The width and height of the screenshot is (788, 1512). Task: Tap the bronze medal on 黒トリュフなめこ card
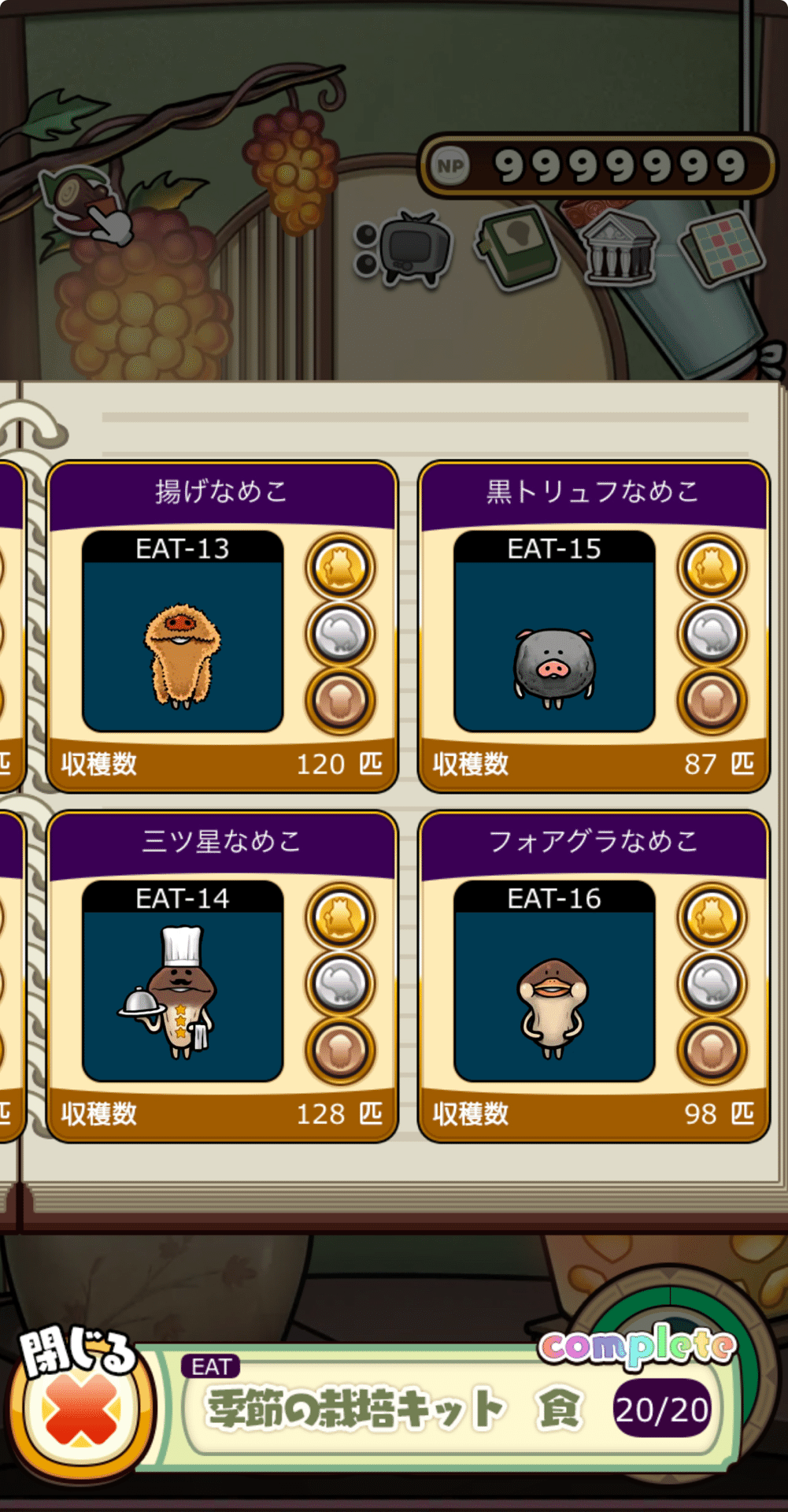pyautogui.click(x=712, y=700)
